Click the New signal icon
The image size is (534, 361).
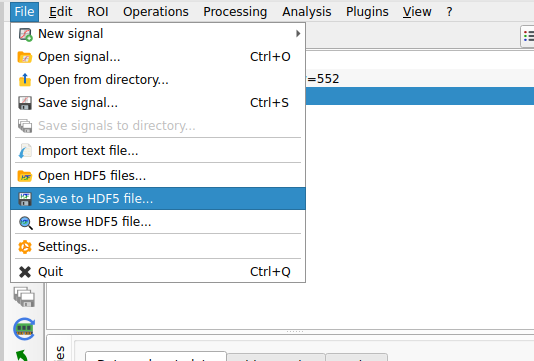coord(25,34)
